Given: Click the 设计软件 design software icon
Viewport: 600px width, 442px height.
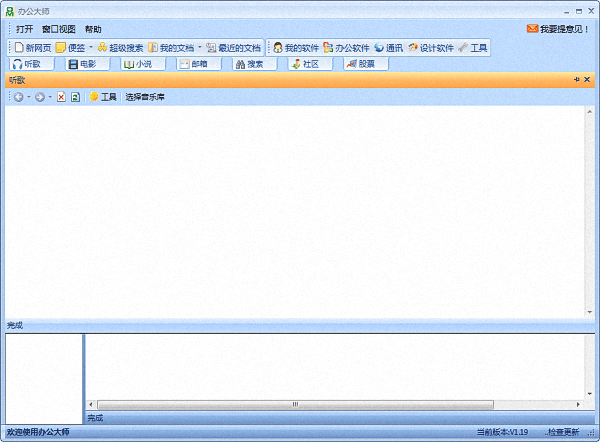Looking at the screenshot, I should pyautogui.click(x=430, y=47).
